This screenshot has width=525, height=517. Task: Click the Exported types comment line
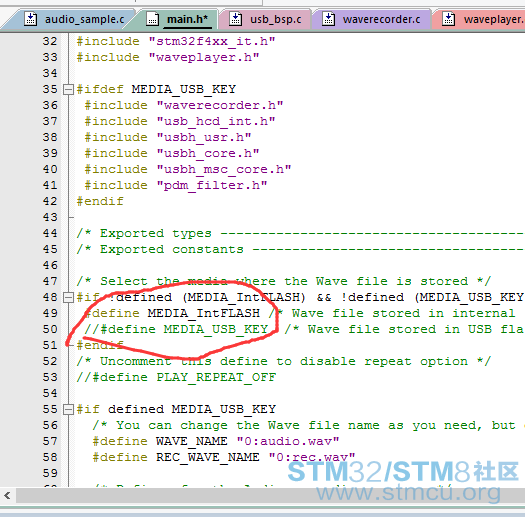tap(300, 233)
